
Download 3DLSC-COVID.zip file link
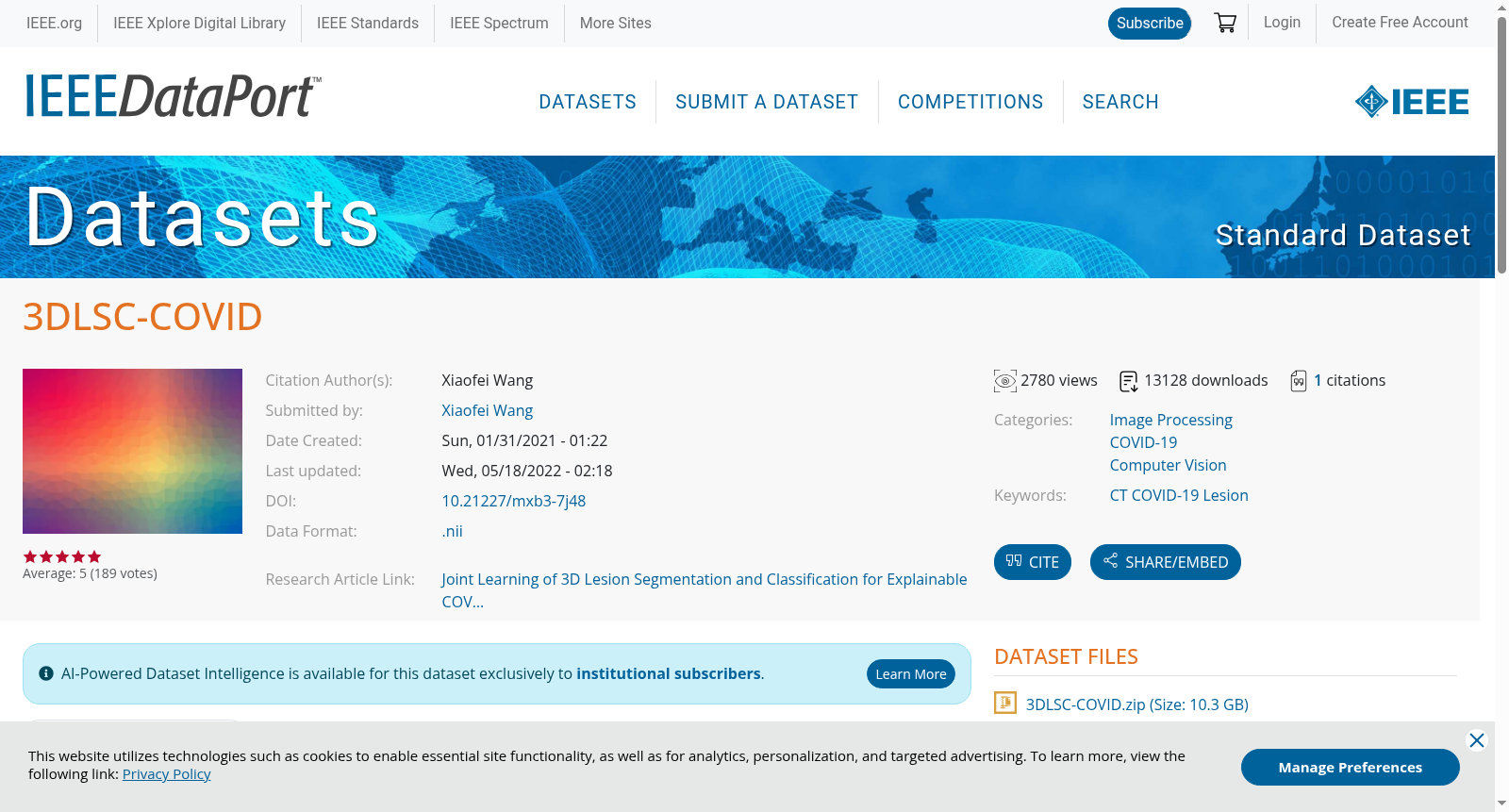point(1136,704)
